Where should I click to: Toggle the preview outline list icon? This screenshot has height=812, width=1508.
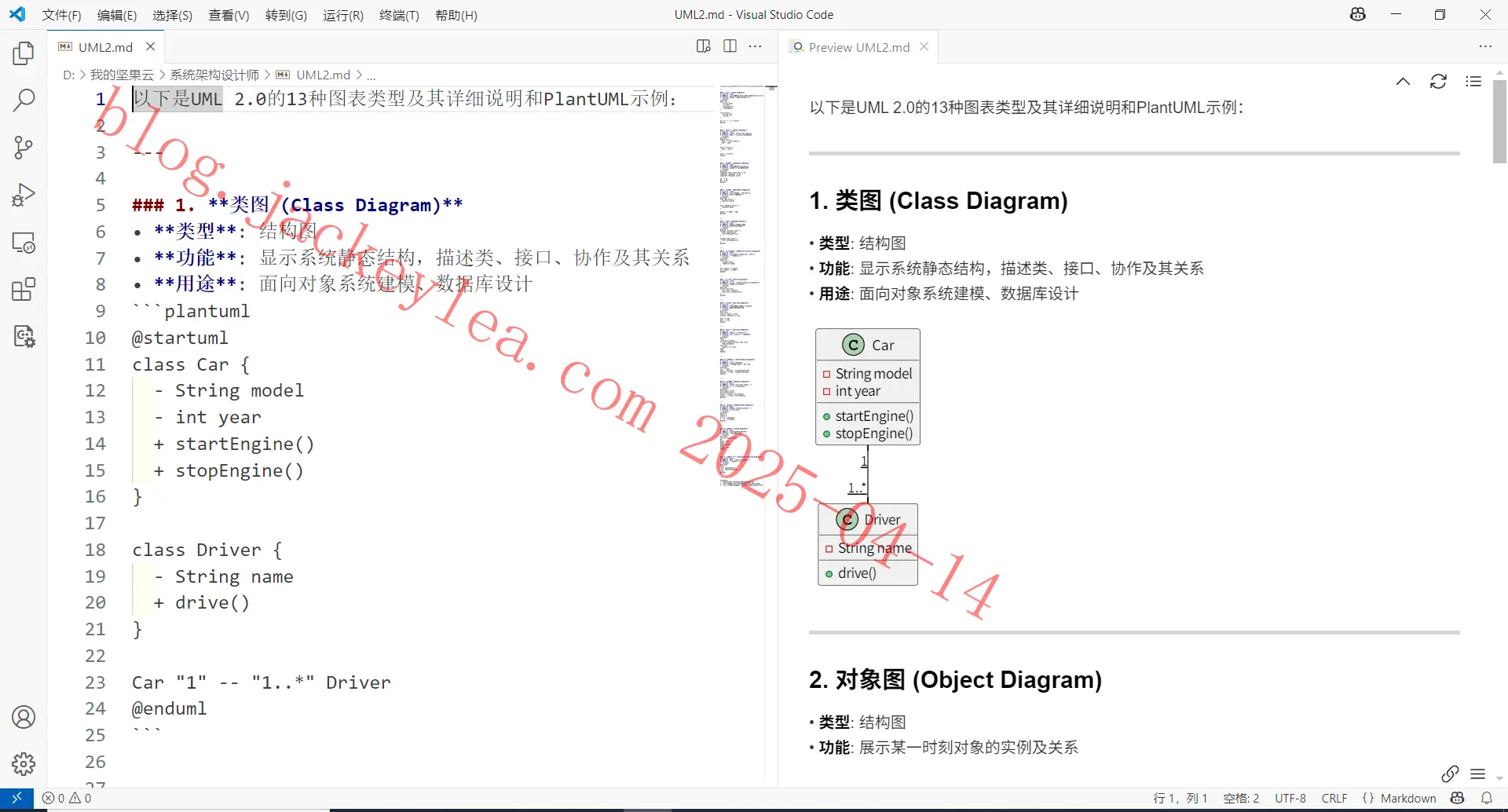point(1473,82)
